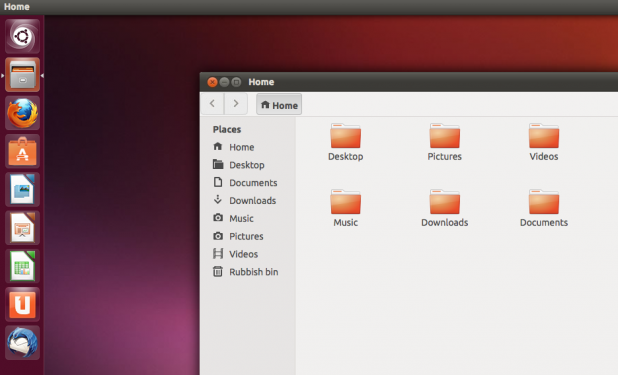The width and height of the screenshot is (618, 375).
Task: Select the Music folder in the main view
Action: (x=345, y=208)
